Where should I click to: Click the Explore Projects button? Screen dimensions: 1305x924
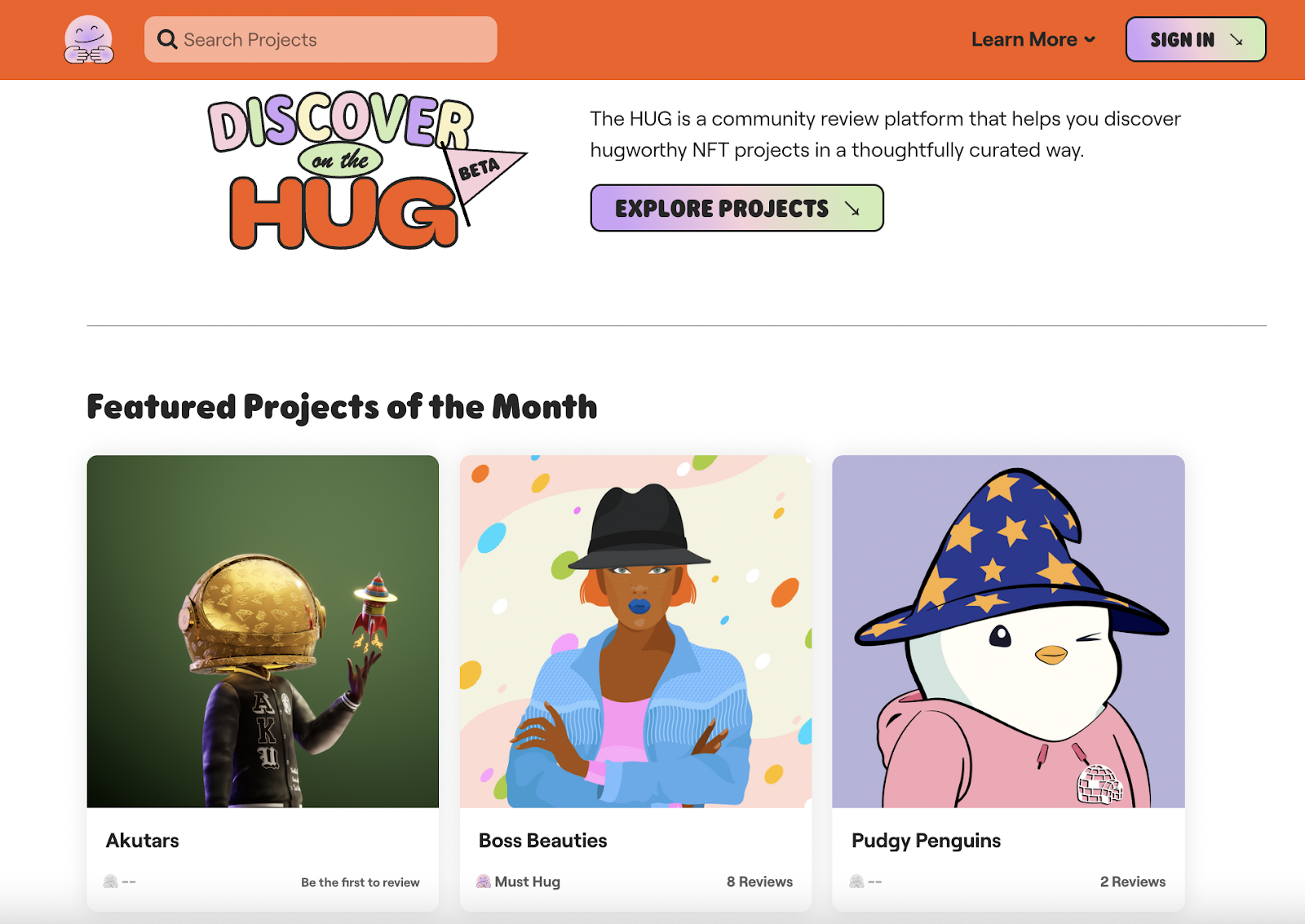coord(737,208)
